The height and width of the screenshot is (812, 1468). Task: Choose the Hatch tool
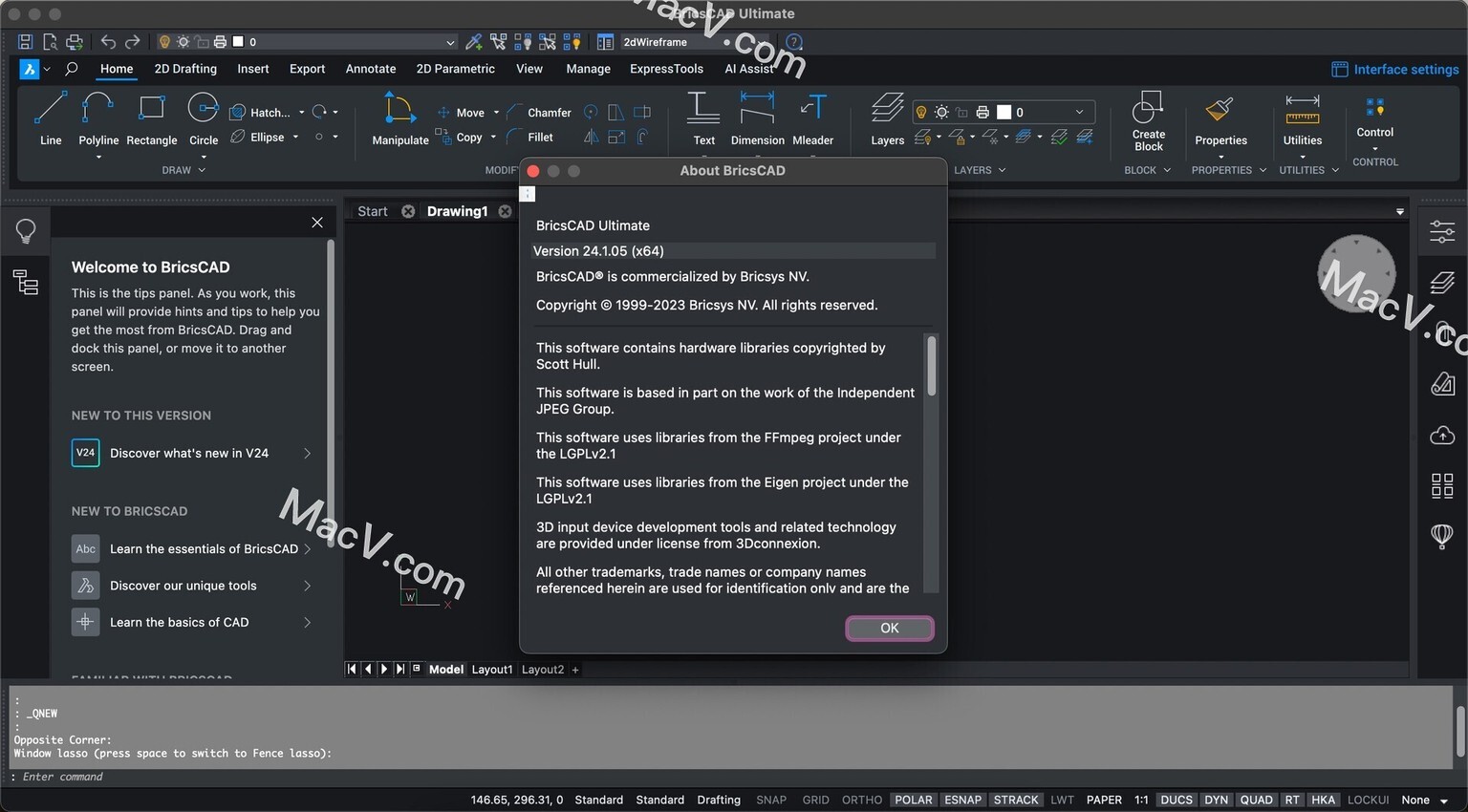(260, 113)
